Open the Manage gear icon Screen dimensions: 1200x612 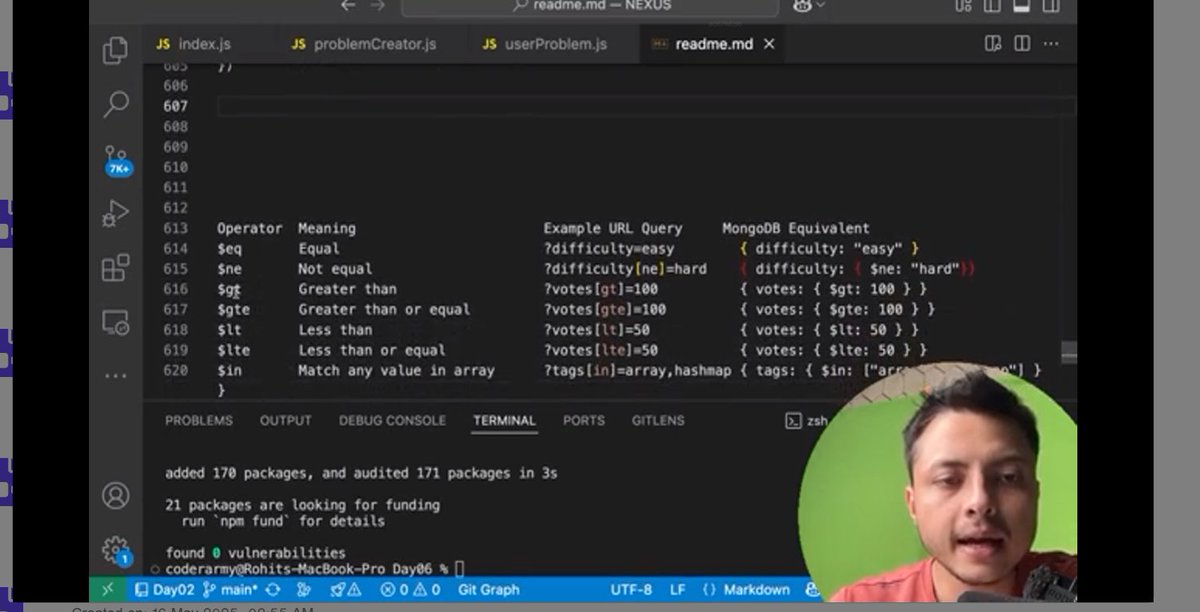coord(117,550)
